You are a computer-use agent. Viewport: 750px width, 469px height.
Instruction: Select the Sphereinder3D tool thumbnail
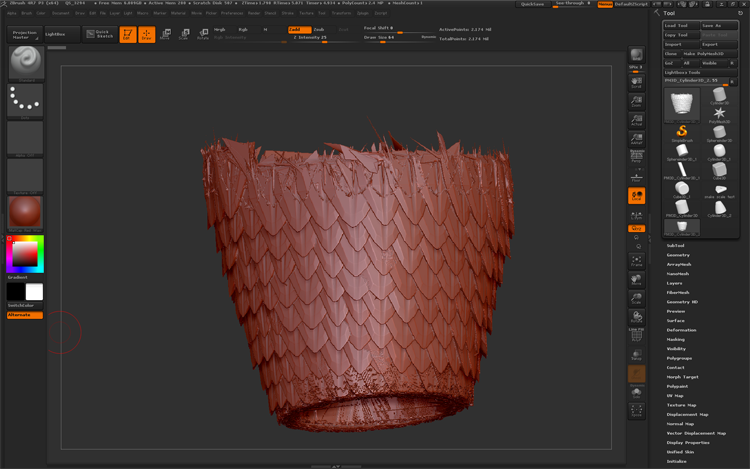(719, 133)
